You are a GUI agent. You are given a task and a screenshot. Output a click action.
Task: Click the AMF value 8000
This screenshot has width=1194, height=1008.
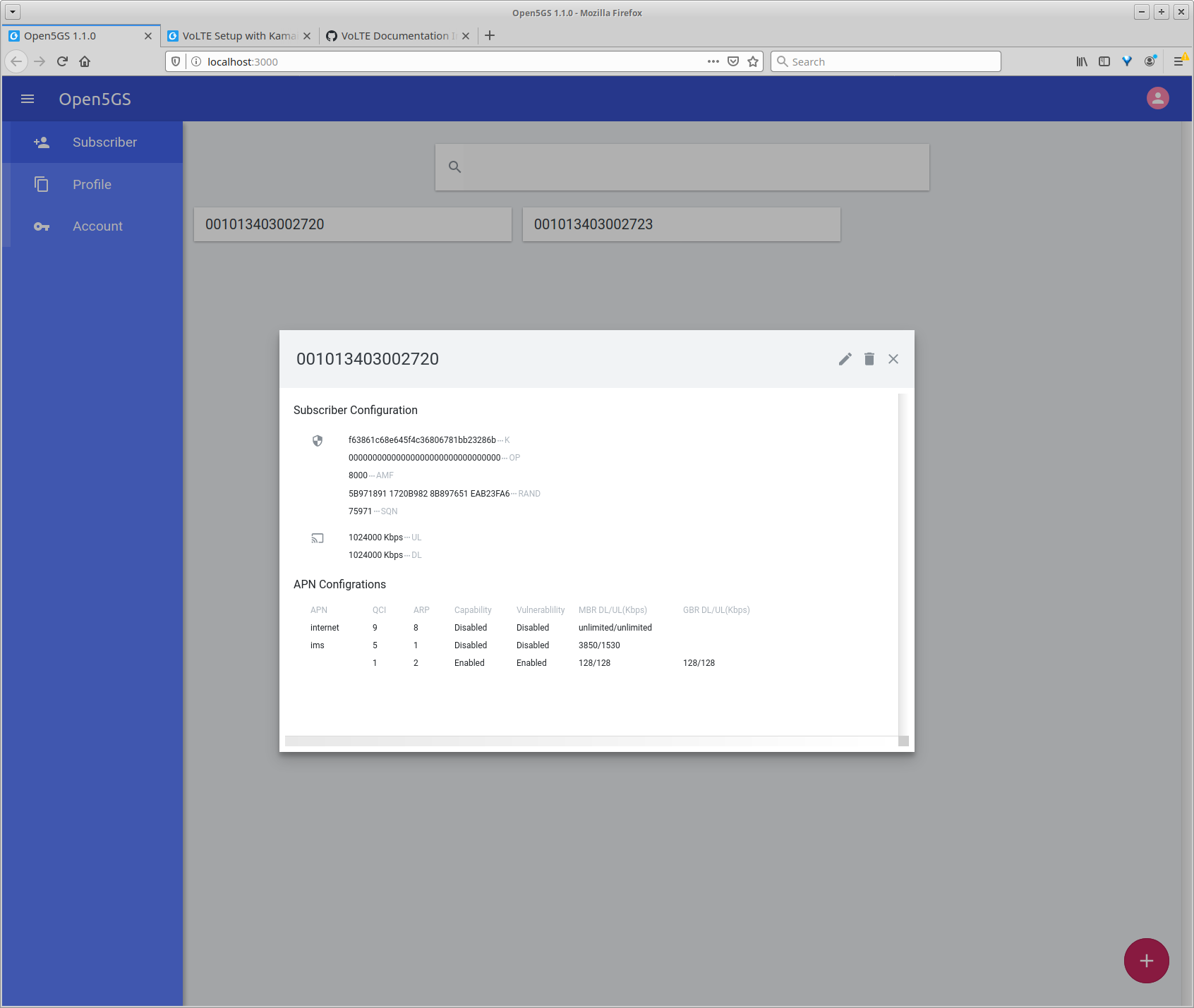point(358,475)
